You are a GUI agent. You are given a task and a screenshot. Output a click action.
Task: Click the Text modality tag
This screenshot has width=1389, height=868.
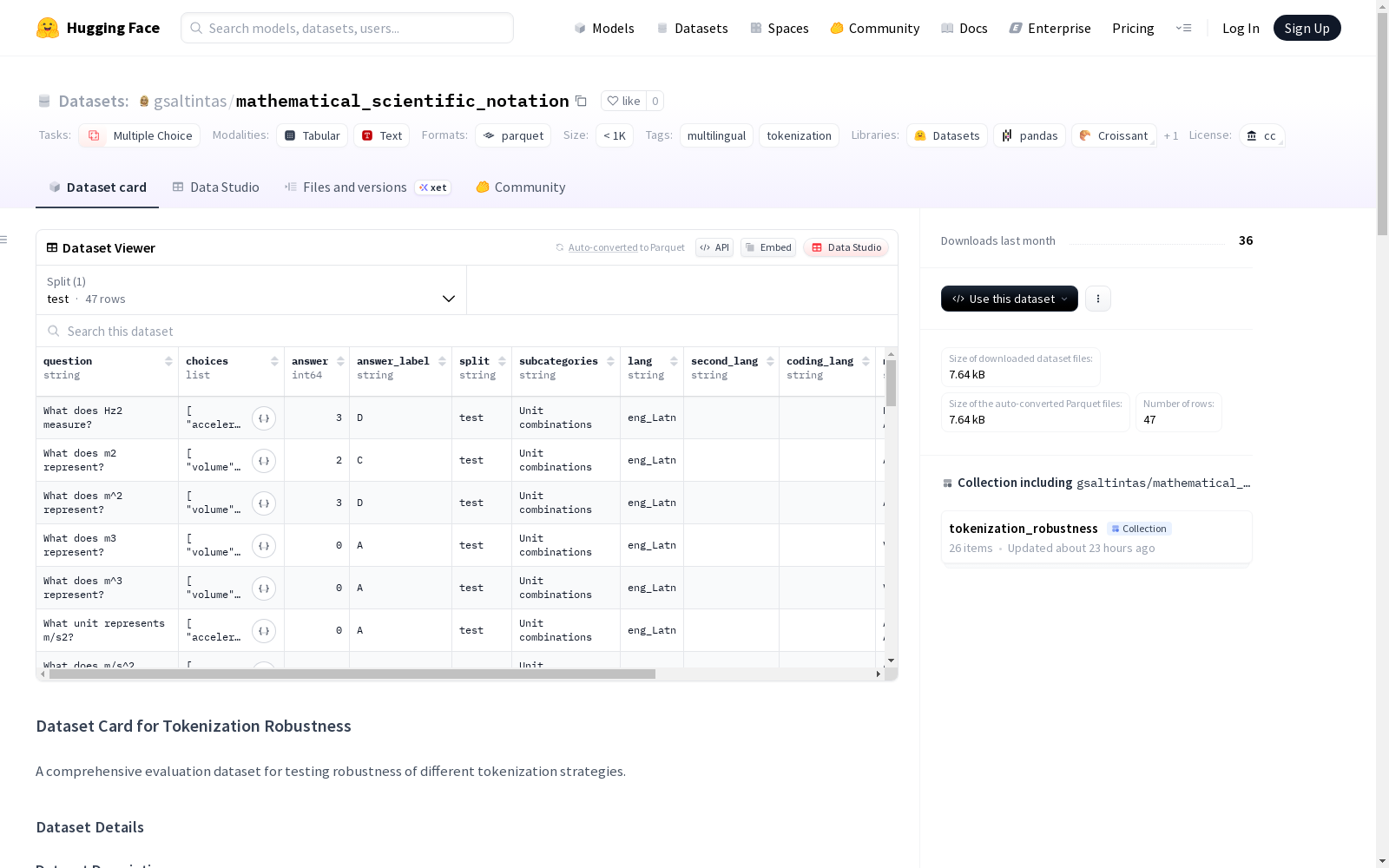pyautogui.click(x=381, y=135)
